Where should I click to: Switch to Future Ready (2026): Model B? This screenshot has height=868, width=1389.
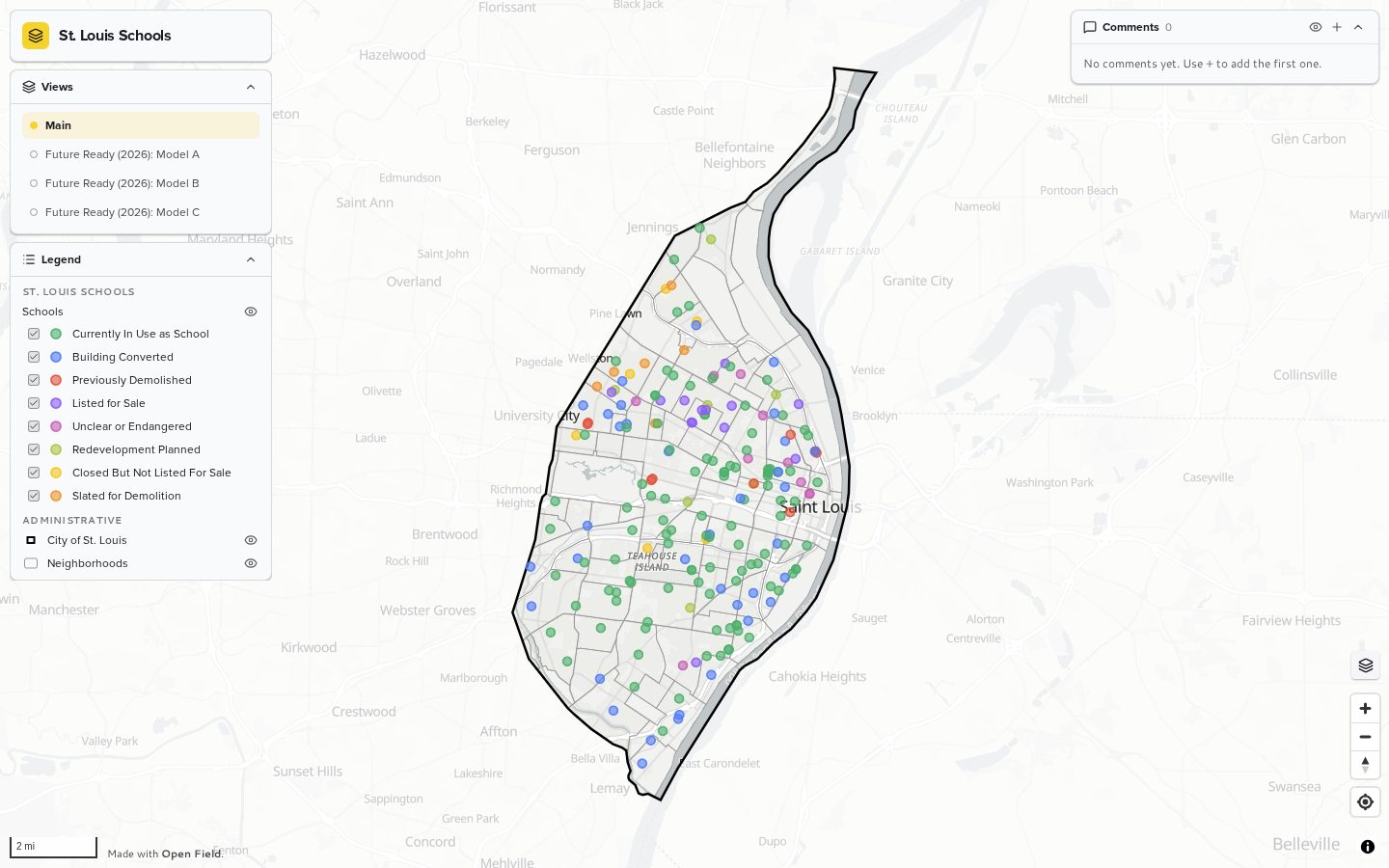[x=141, y=183]
